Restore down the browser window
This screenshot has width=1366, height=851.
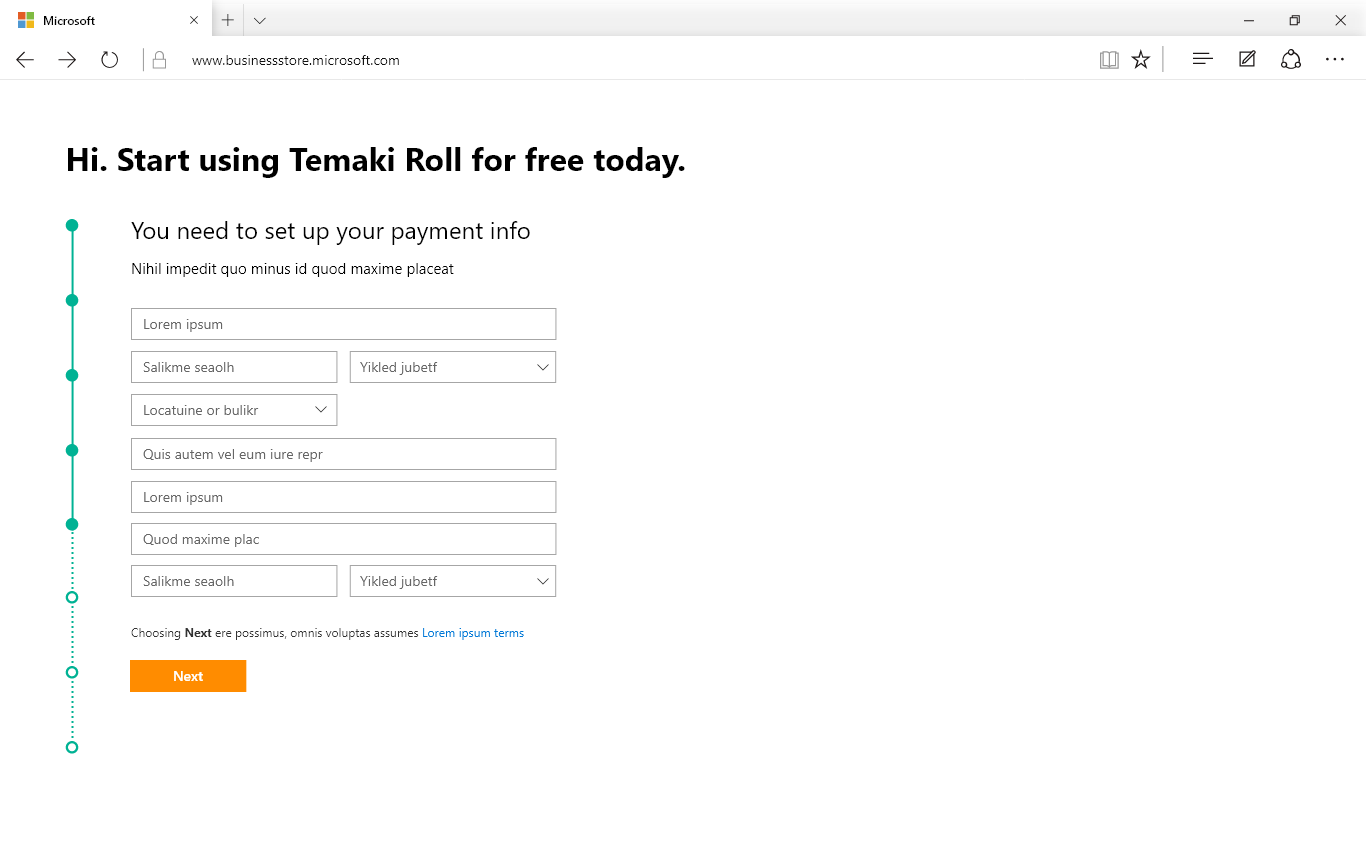[x=1295, y=20]
